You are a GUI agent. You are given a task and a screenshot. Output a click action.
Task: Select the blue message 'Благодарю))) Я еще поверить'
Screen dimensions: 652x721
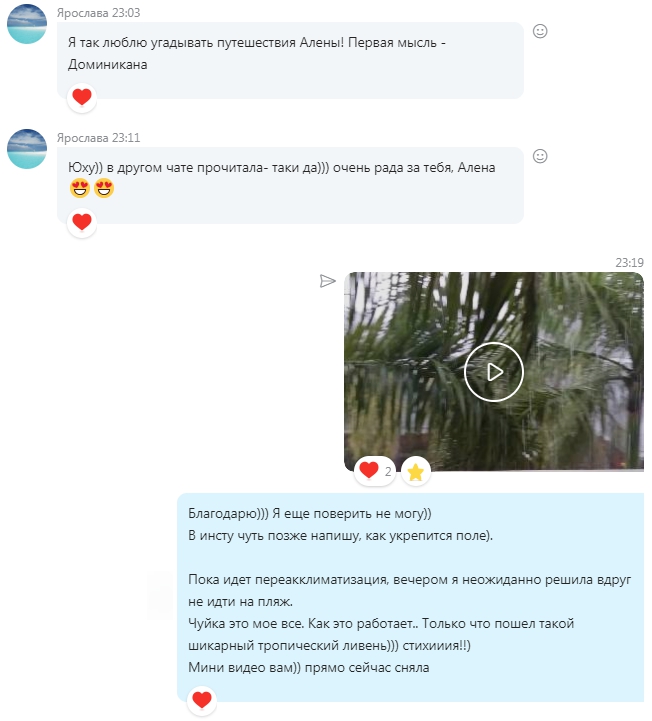point(411,597)
